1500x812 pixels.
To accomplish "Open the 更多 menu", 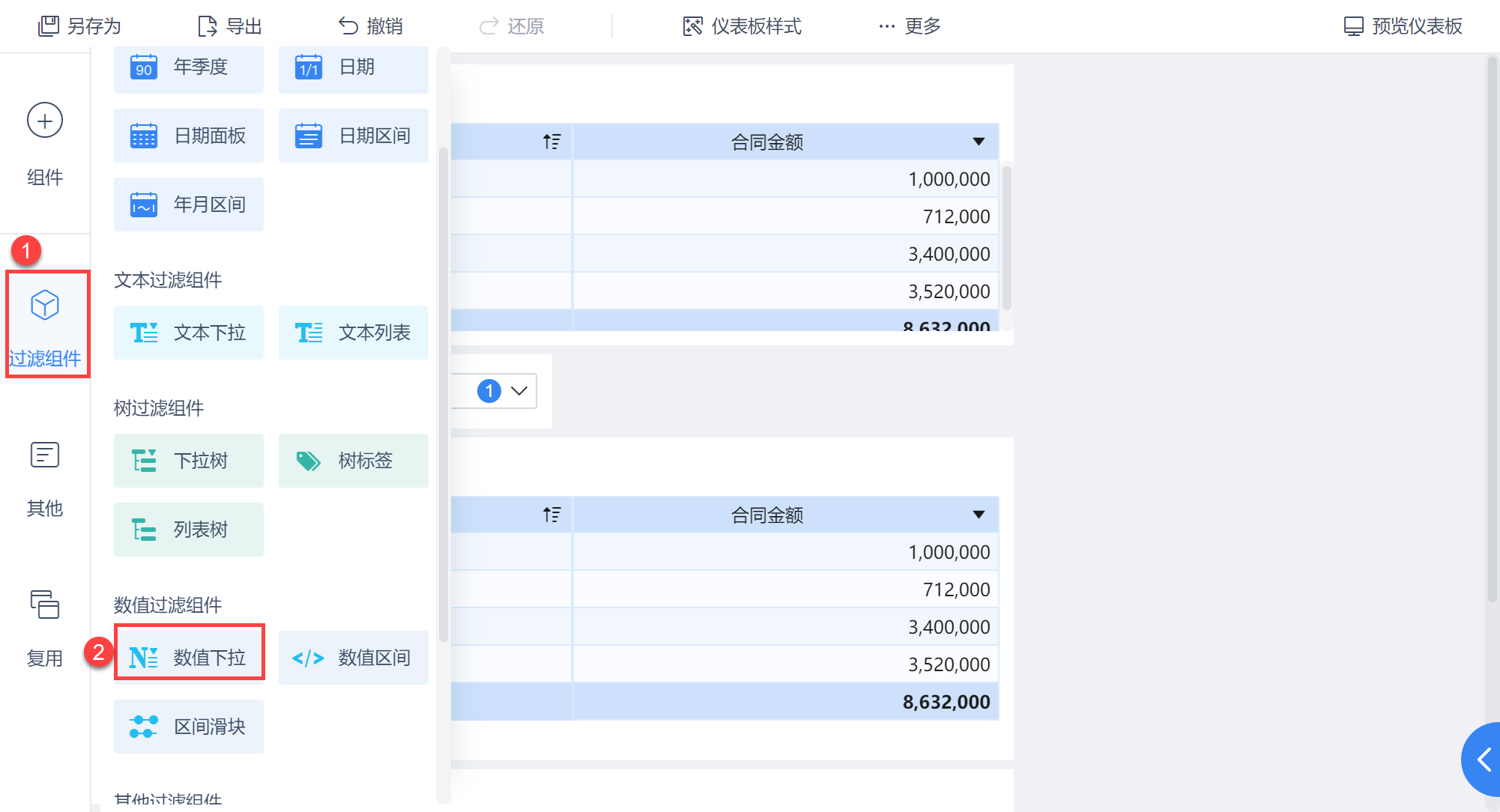I will click(907, 25).
